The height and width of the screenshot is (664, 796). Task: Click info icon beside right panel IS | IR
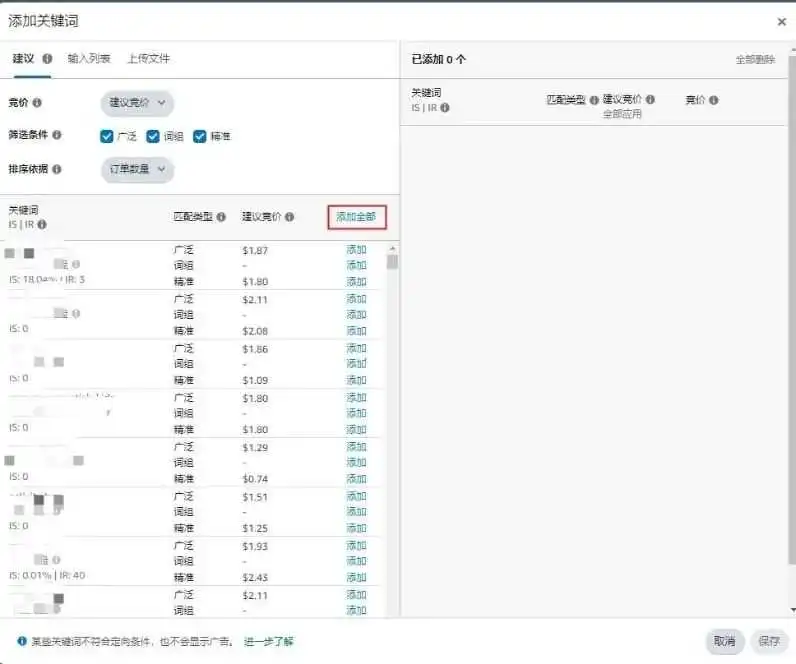445,108
